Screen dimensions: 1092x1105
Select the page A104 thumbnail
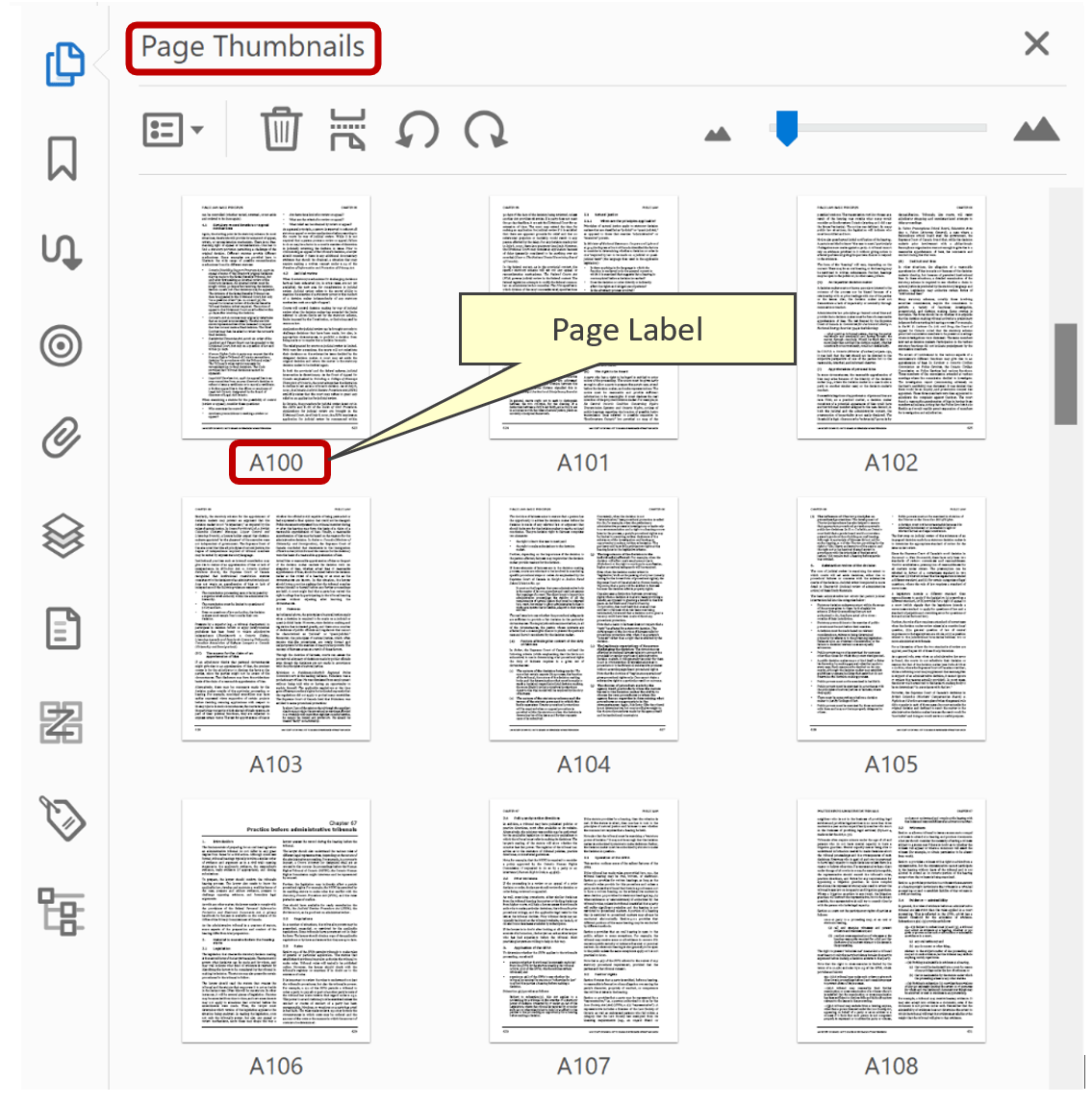pyautogui.click(x=586, y=615)
